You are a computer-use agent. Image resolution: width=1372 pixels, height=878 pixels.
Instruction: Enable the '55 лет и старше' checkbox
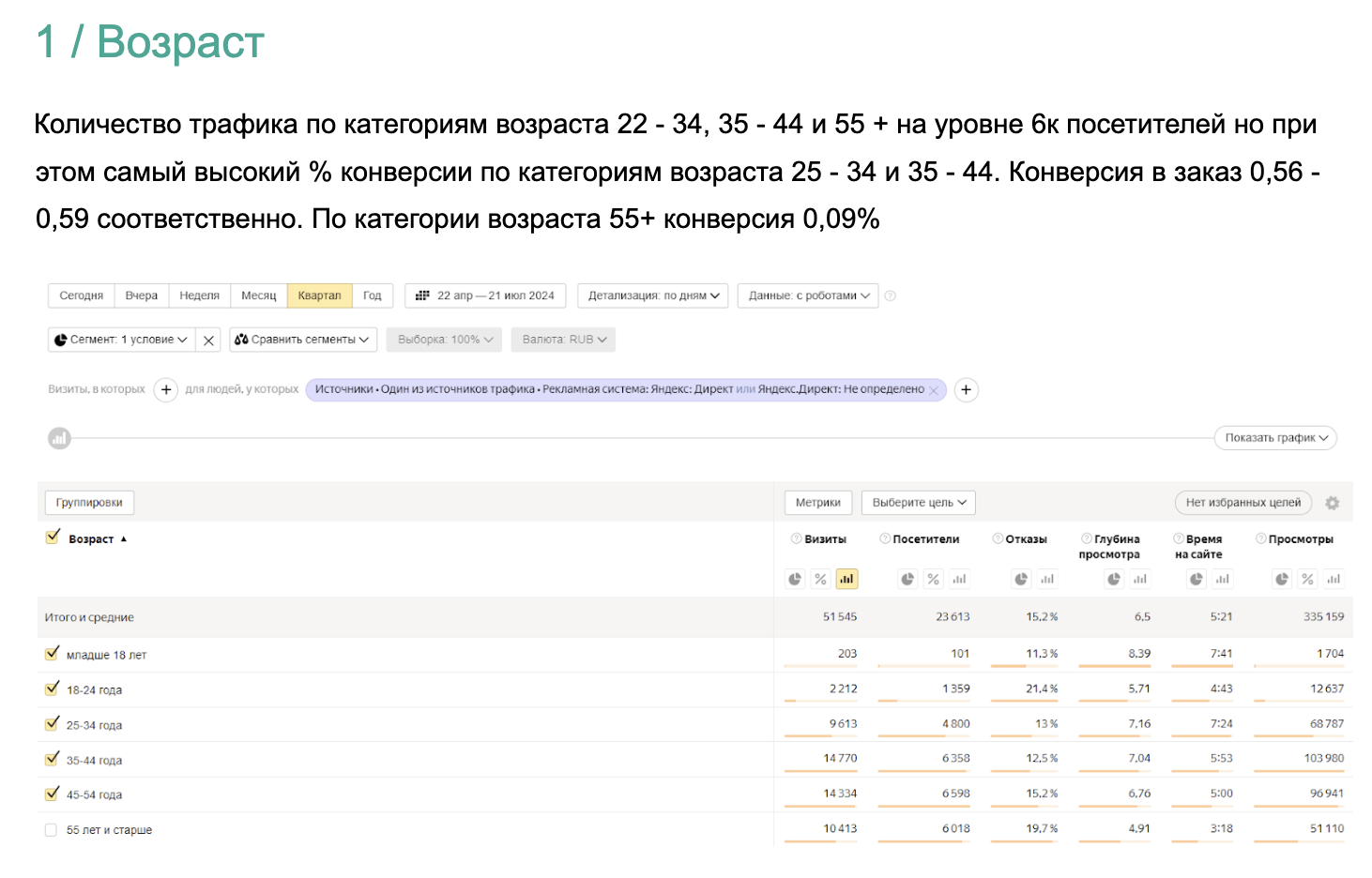52,830
